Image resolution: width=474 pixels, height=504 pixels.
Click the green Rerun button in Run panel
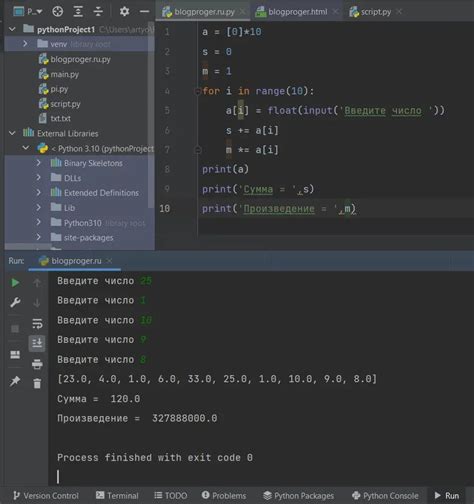15,283
